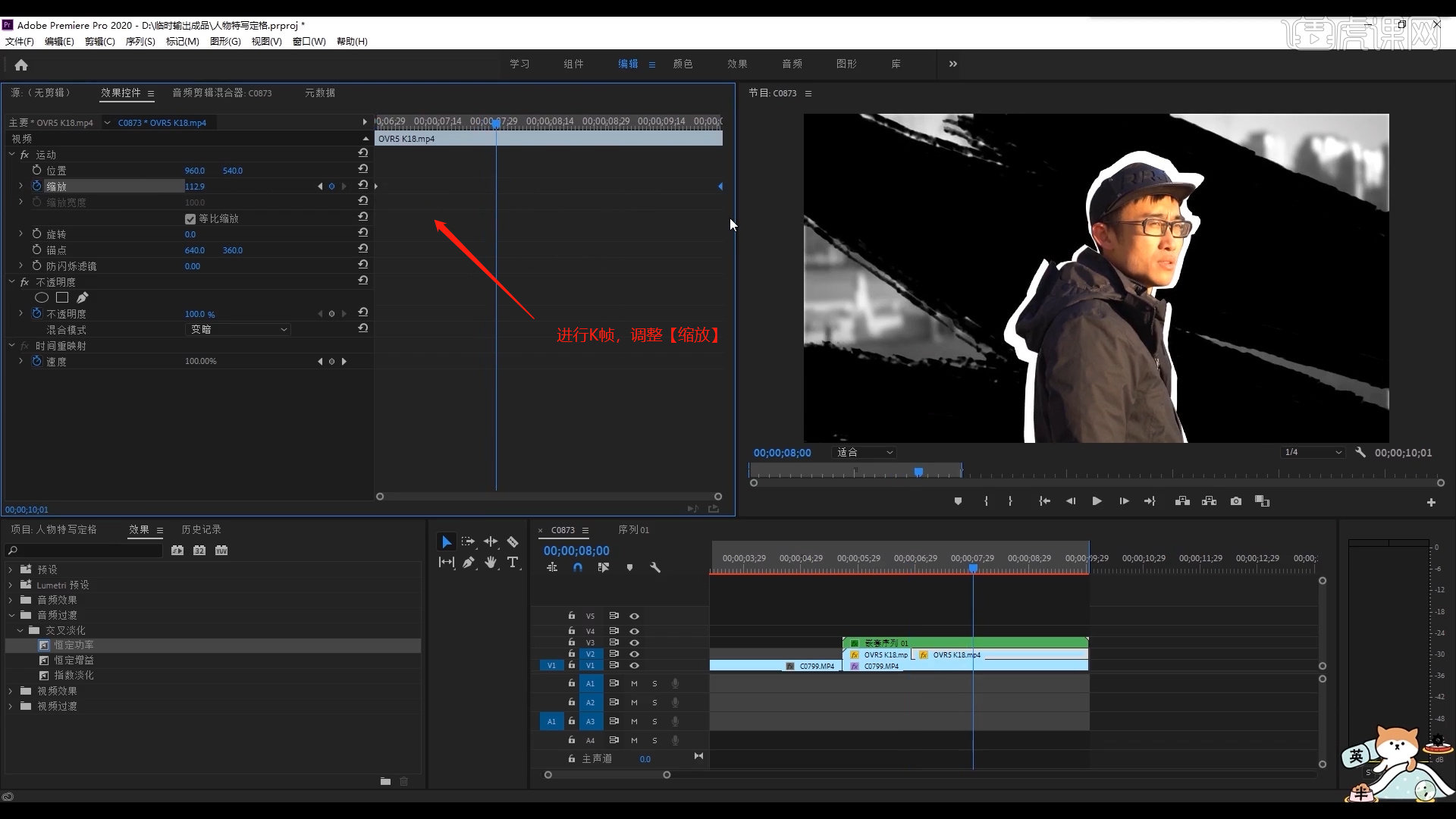The width and height of the screenshot is (1456, 819).
Task: Solo audio track A2
Action: (654, 702)
